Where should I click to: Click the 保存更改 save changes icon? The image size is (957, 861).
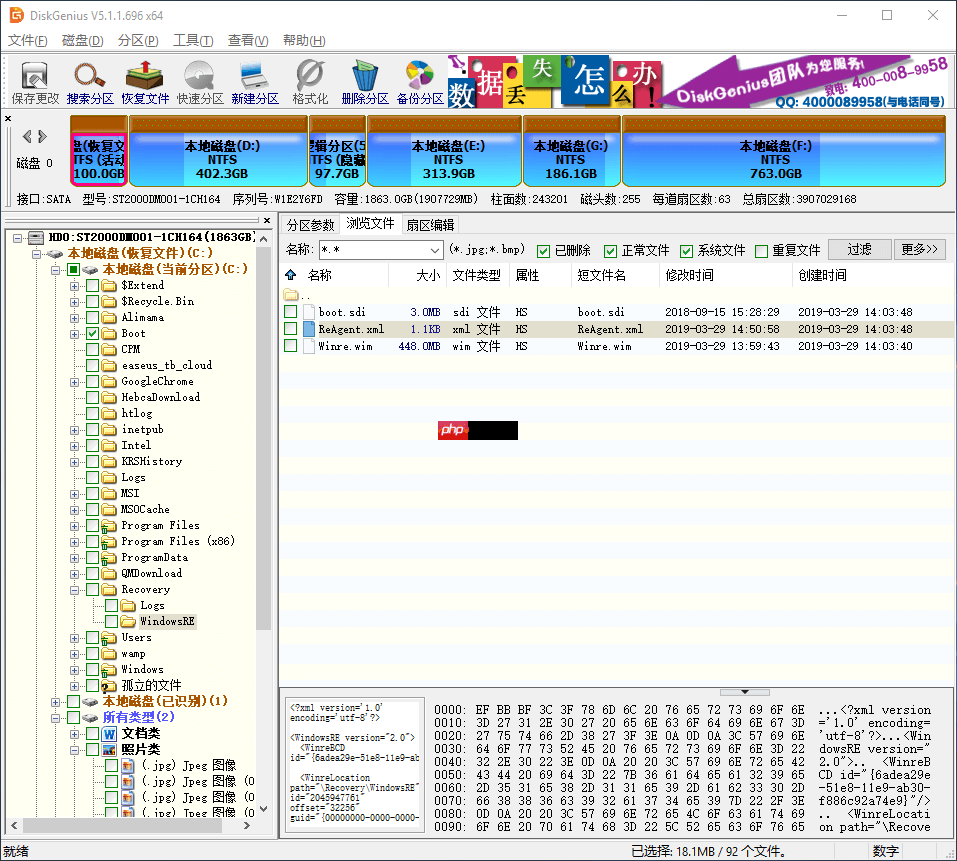pos(35,81)
